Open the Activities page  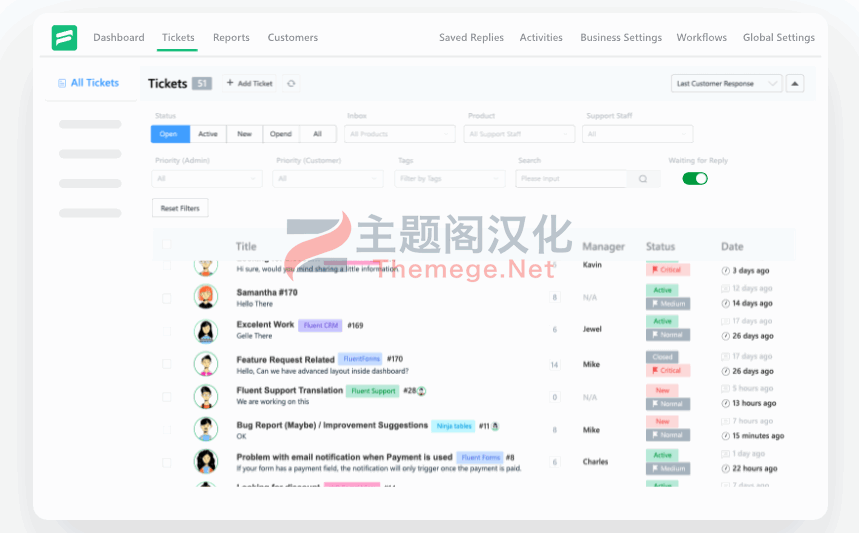coord(541,38)
